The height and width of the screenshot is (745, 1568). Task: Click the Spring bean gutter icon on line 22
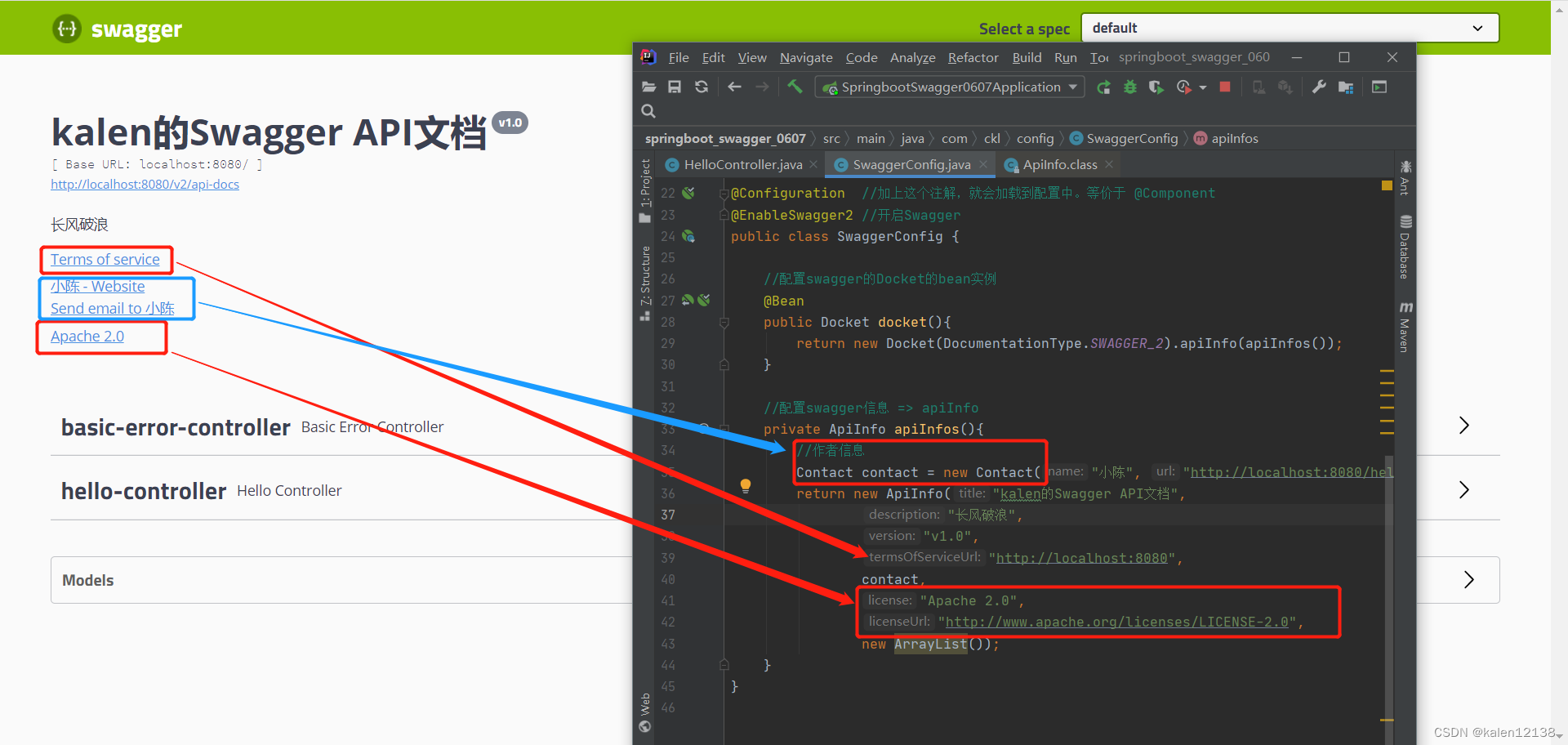coord(688,193)
